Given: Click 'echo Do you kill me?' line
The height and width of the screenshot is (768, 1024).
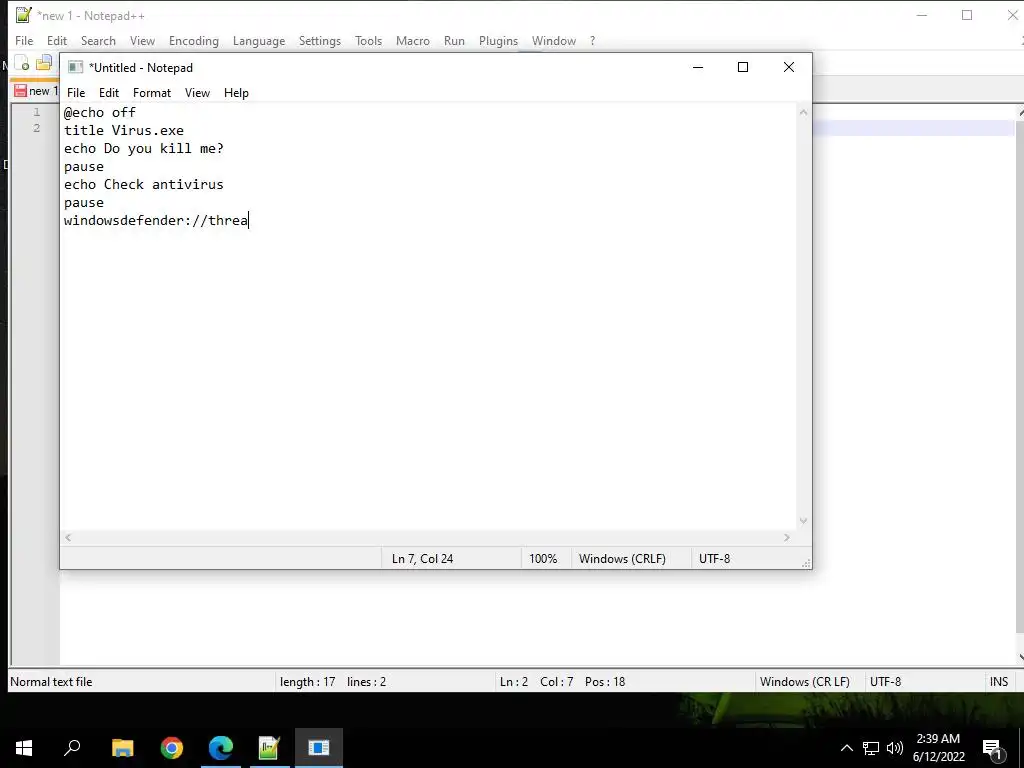Looking at the screenshot, I should pyautogui.click(x=144, y=149).
